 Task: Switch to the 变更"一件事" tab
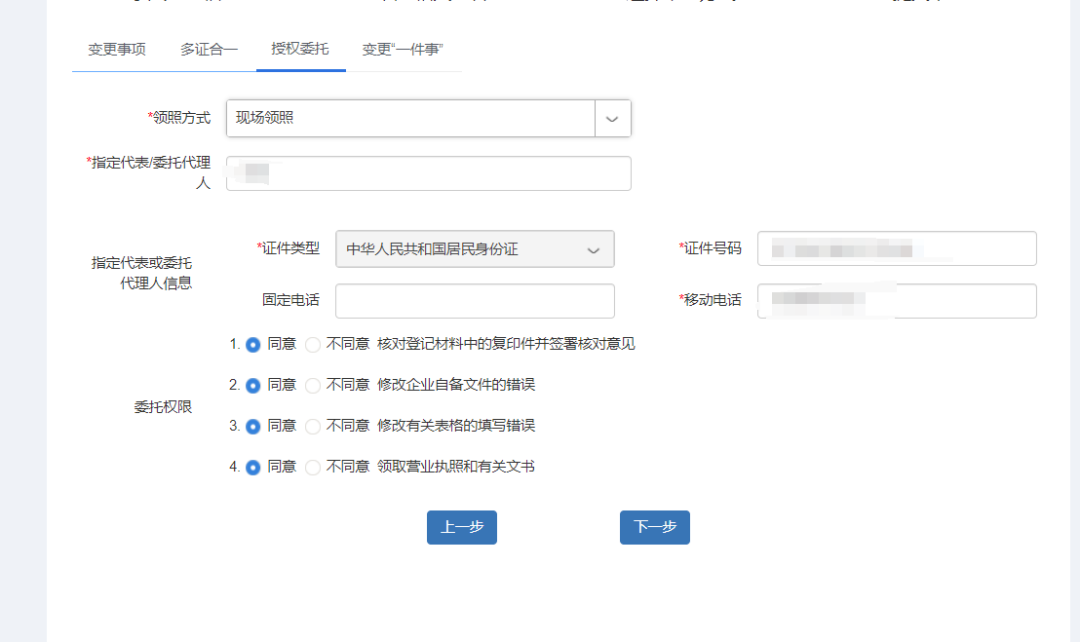click(x=404, y=48)
